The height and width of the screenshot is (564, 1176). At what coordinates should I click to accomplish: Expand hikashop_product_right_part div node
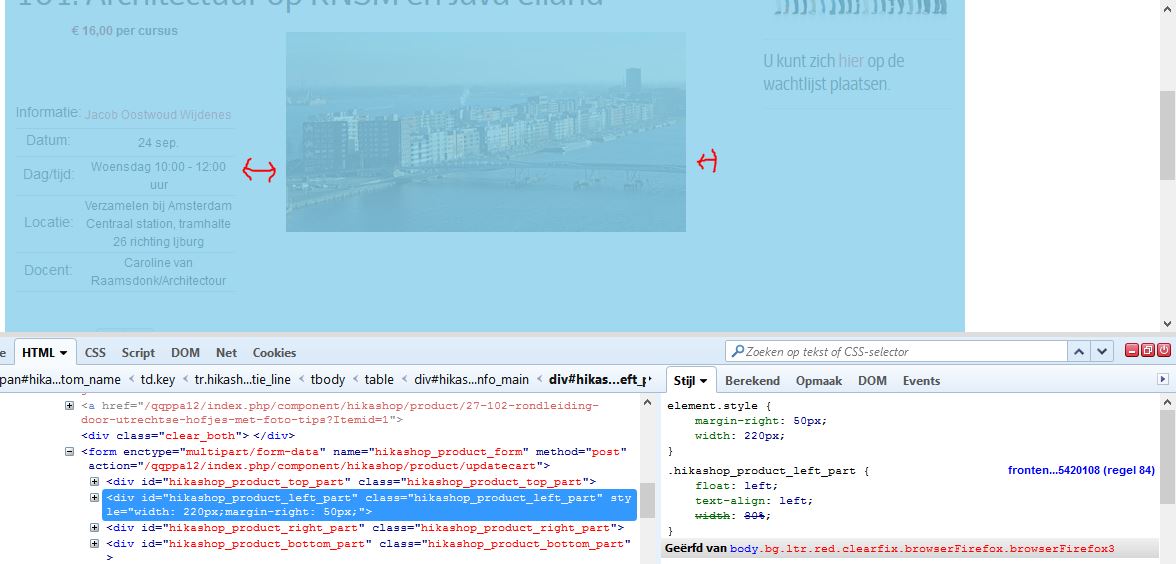pyautogui.click(x=94, y=527)
